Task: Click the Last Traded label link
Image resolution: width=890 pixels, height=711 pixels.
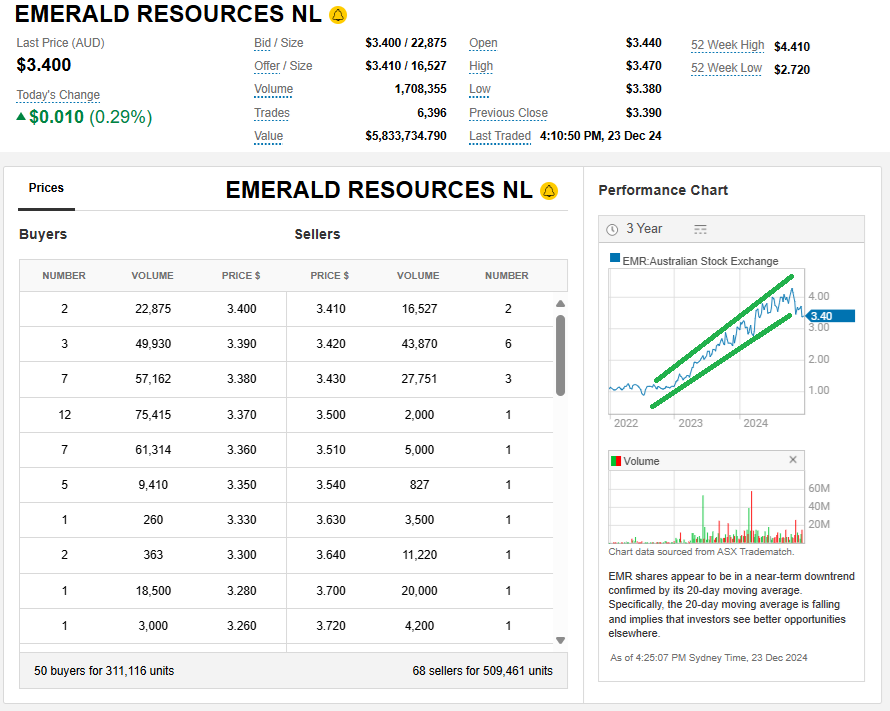Action: coord(500,136)
